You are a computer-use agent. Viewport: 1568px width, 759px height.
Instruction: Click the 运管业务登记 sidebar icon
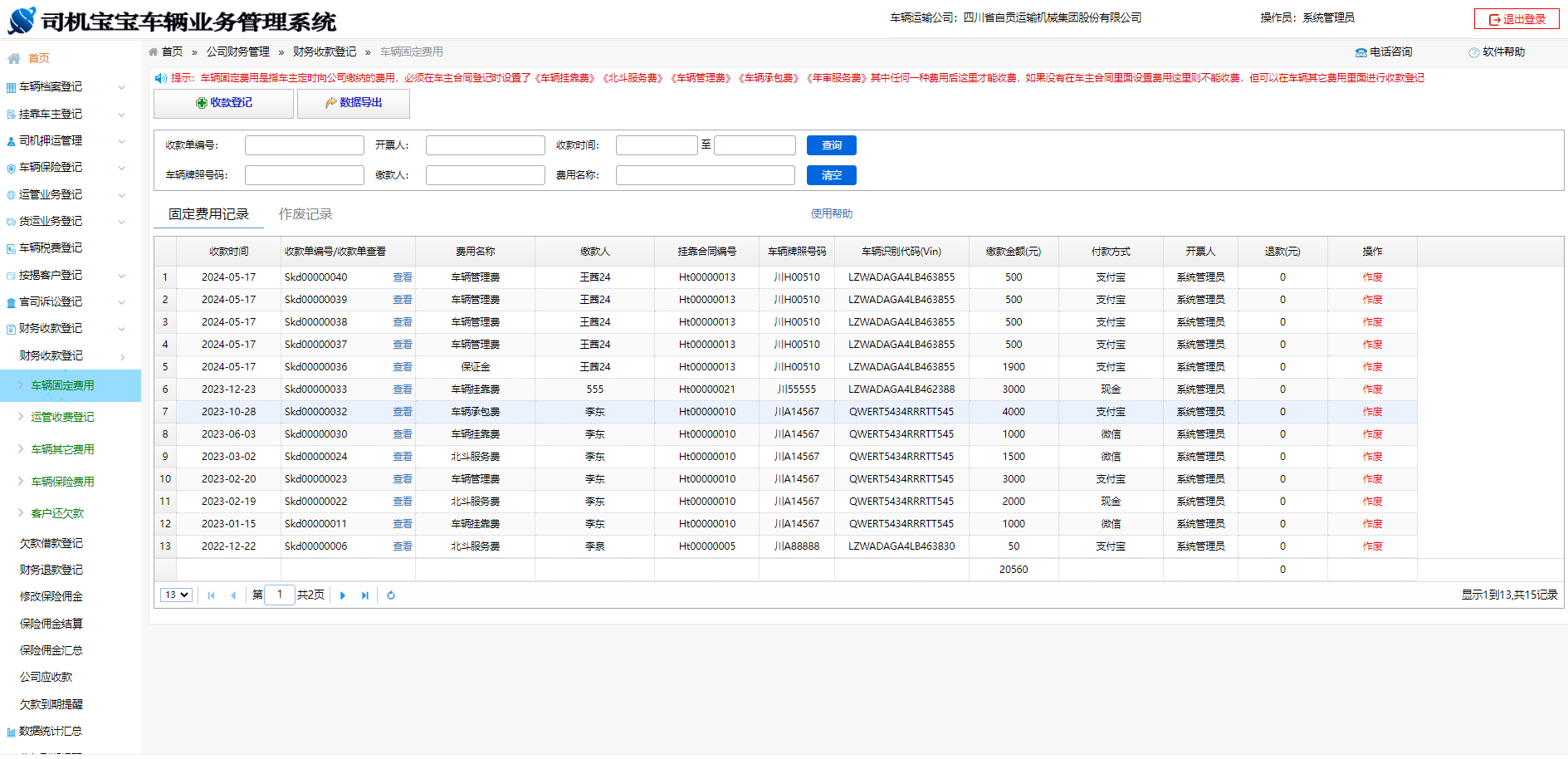pyautogui.click(x=11, y=195)
